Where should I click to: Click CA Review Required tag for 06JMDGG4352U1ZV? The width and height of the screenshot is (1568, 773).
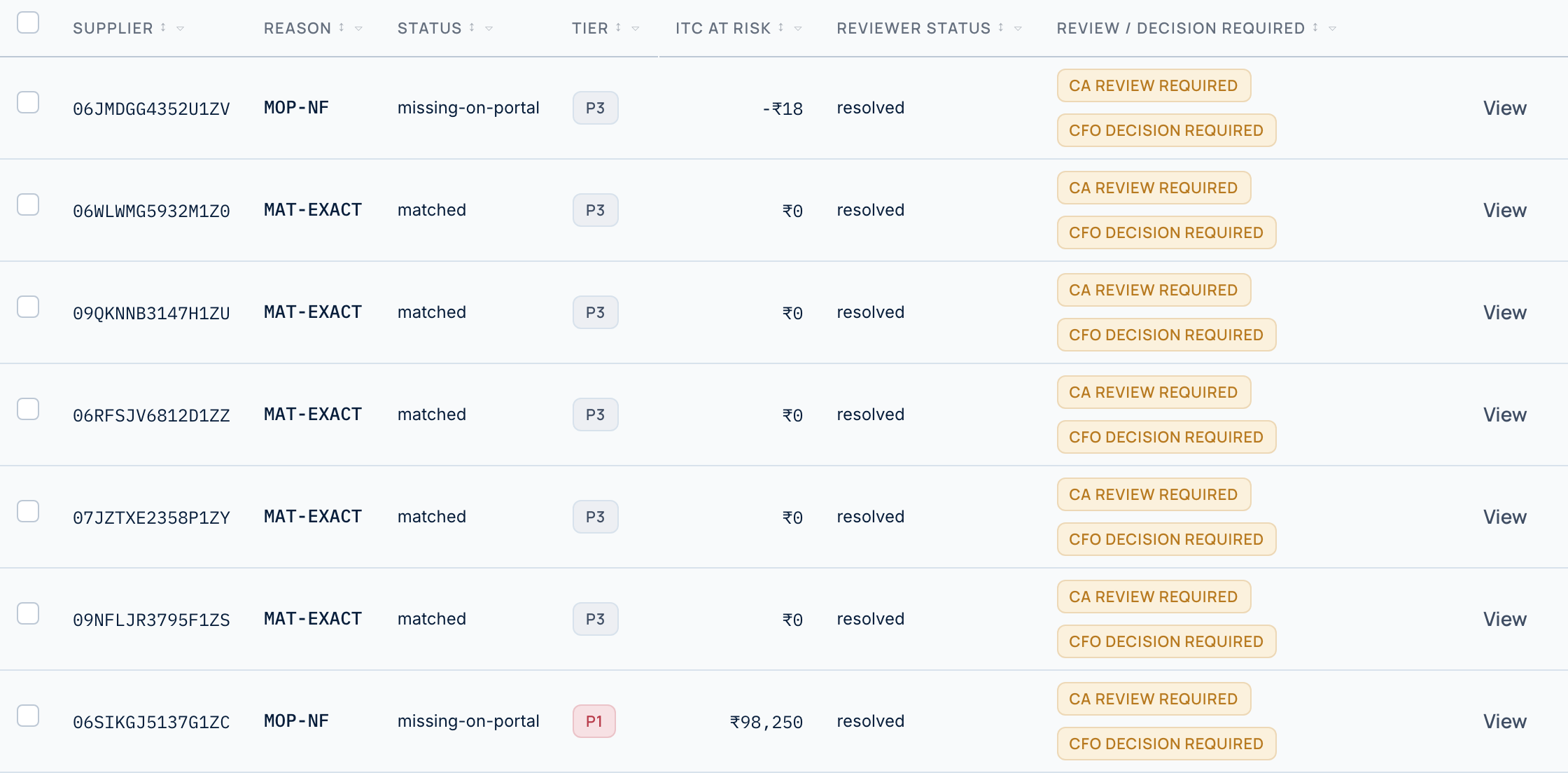click(x=1154, y=85)
